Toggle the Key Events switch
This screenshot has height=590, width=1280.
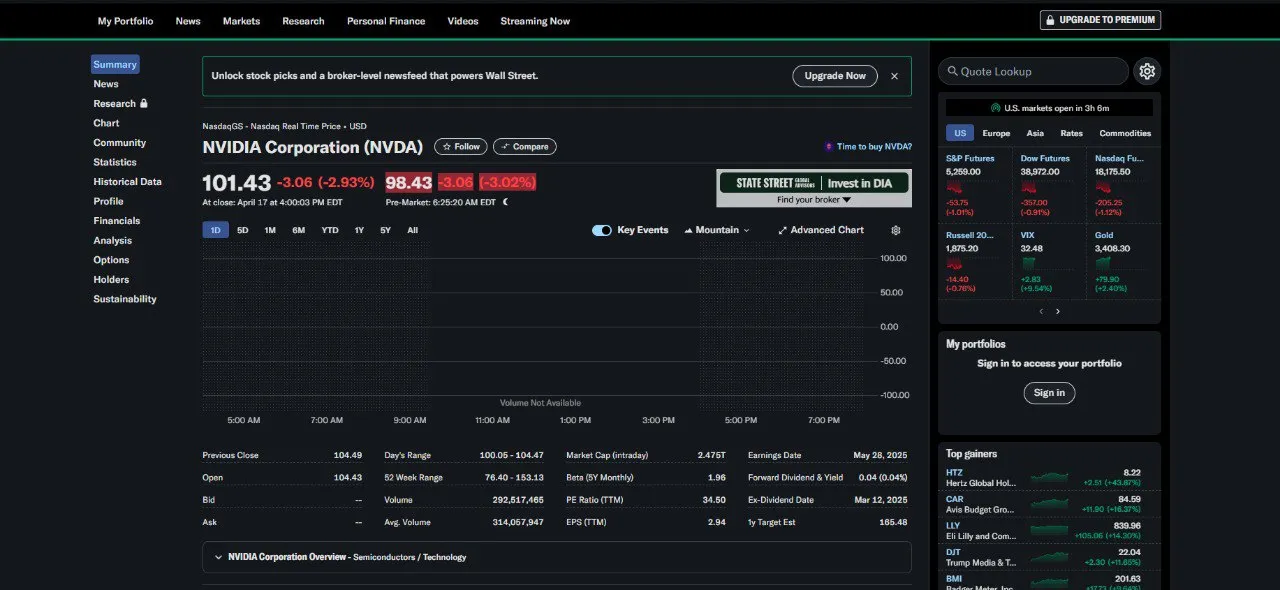tap(602, 230)
